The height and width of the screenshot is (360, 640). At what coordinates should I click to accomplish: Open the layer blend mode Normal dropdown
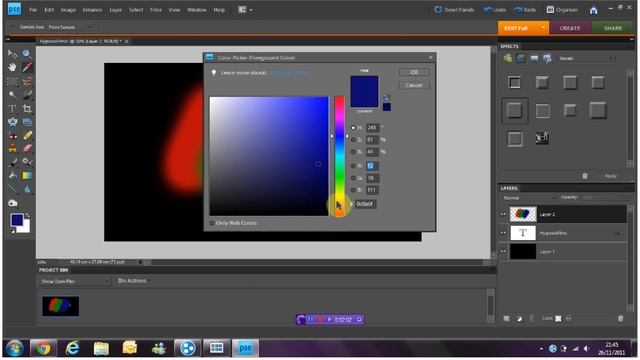click(x=528, y=198)
